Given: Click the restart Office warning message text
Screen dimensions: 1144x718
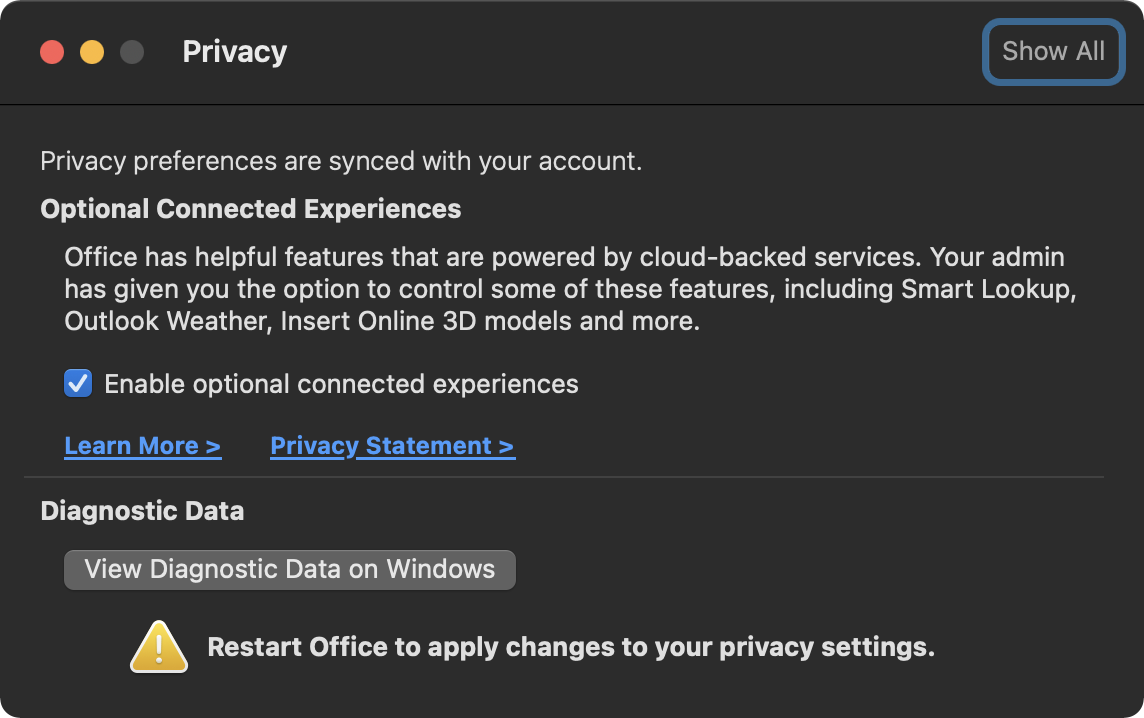Looking at the screenshot, I should [x=569, y=647].
